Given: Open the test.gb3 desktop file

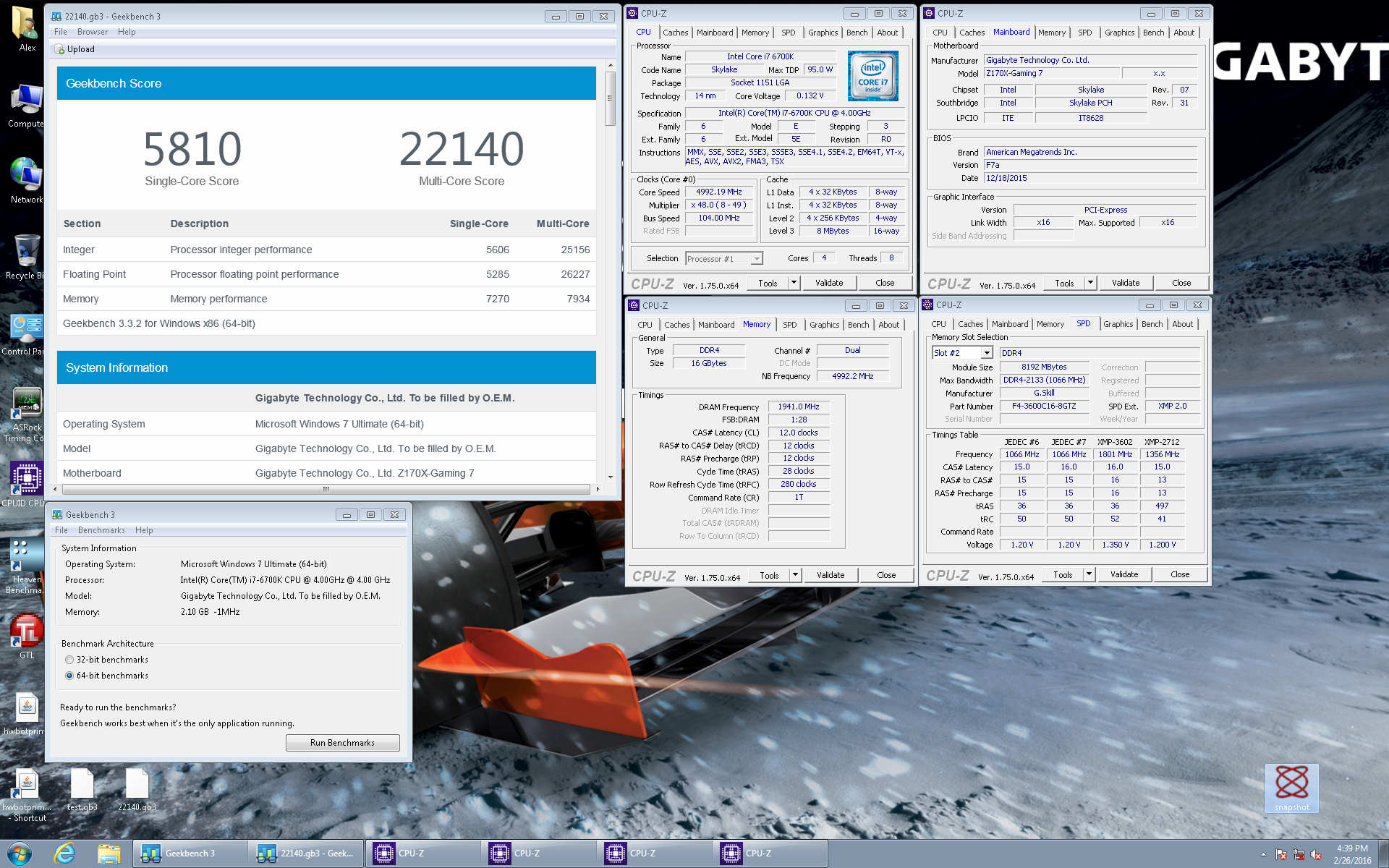Looking at the screenshot, I should point(82,790).
